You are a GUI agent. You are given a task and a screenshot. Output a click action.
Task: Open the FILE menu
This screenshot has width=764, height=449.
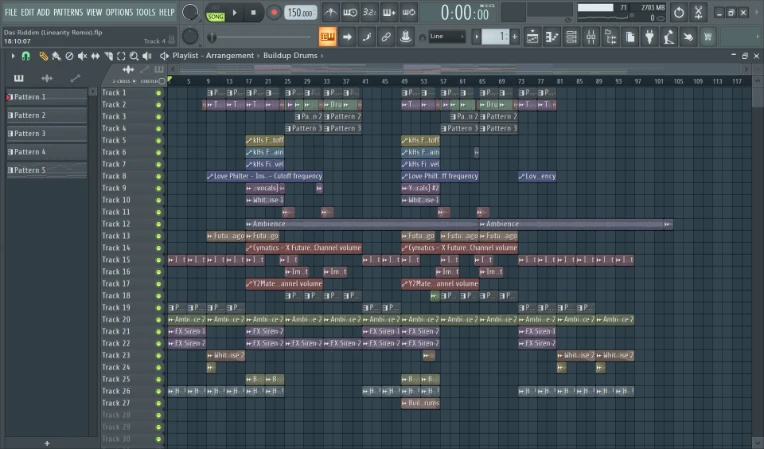11,12
